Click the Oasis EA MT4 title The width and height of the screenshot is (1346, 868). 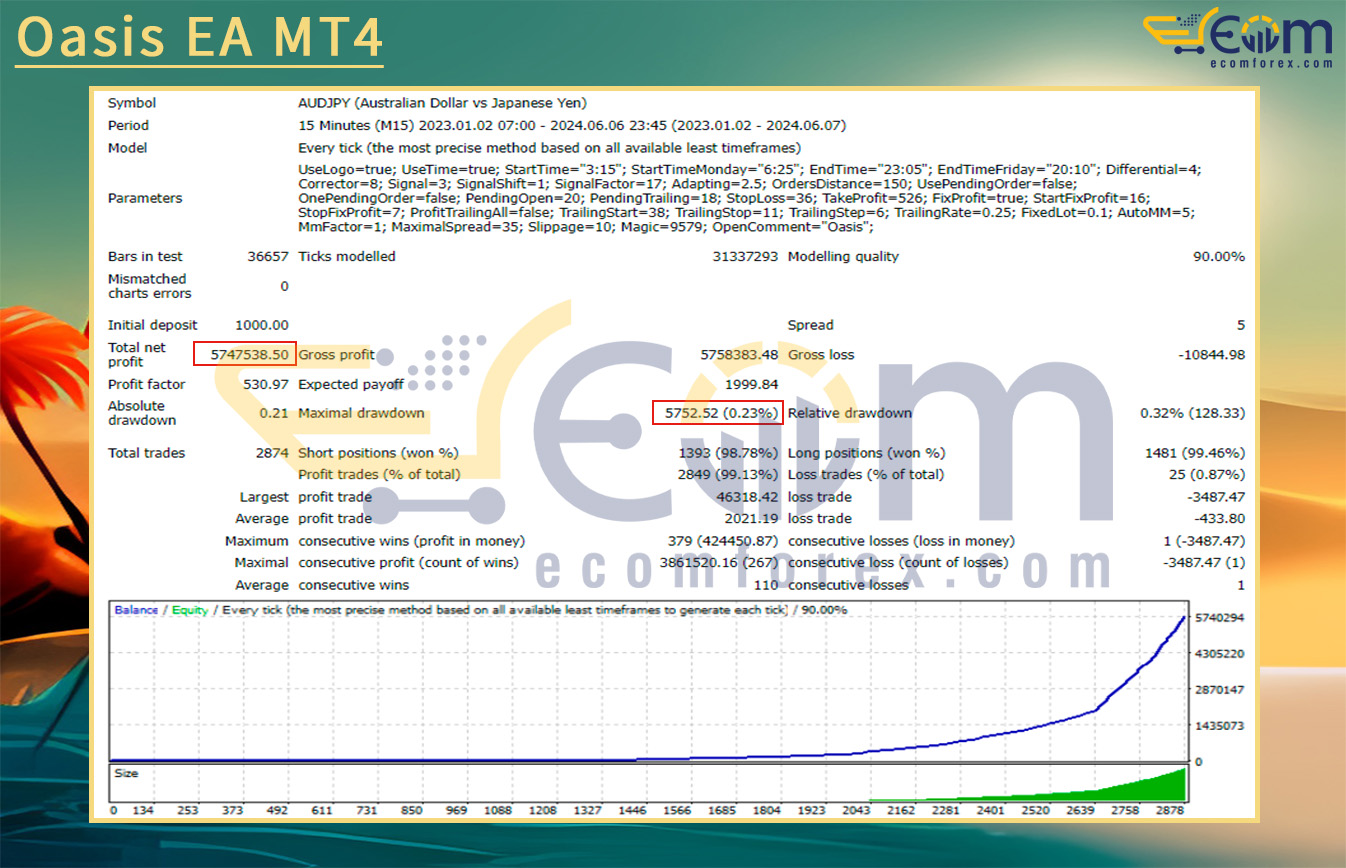[199, 37]
